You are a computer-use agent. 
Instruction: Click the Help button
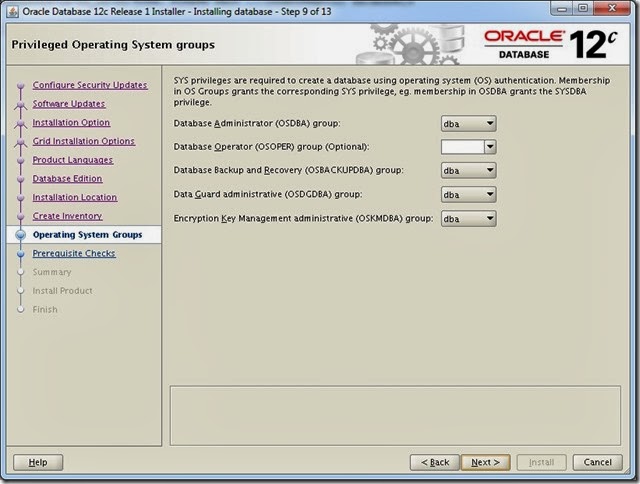coord(38,462)
